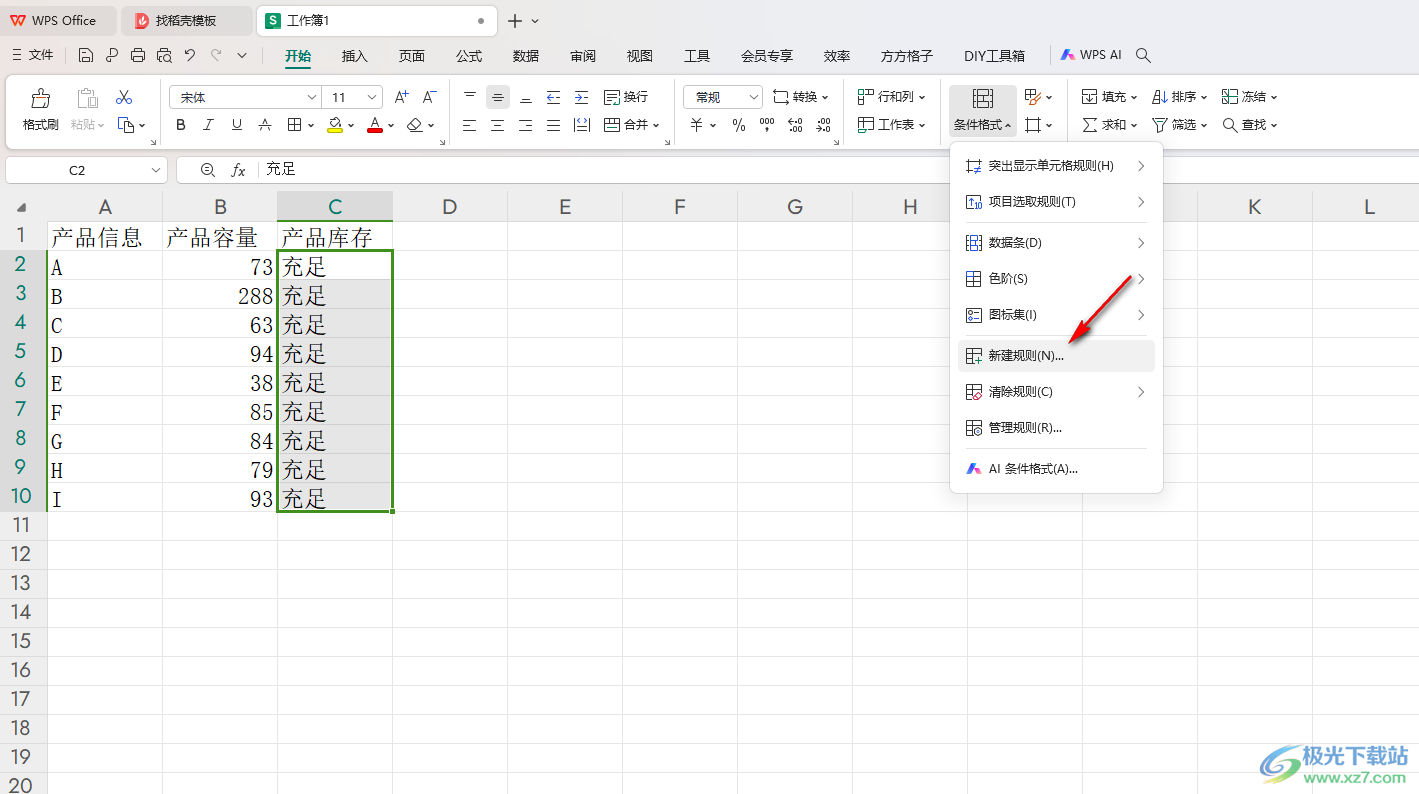The height and width of the screenshot is (794, 1419).
Task: Select column D header
Action: [x=450, y=207]
